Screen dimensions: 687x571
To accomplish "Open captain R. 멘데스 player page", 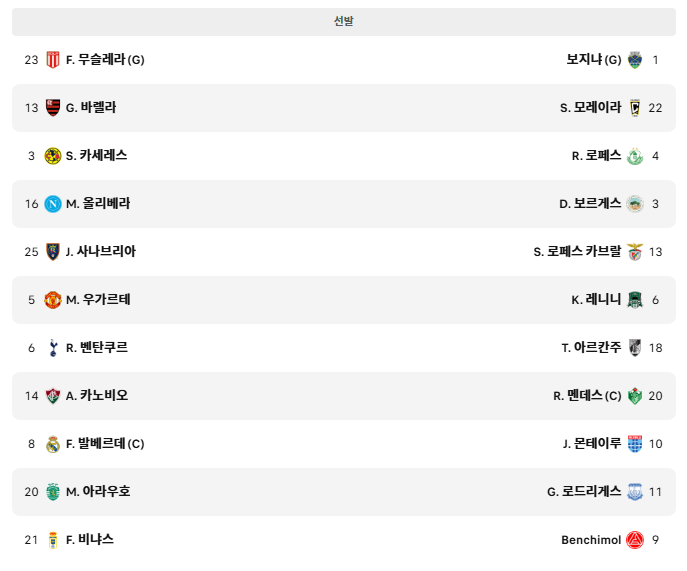I will 587,396.
